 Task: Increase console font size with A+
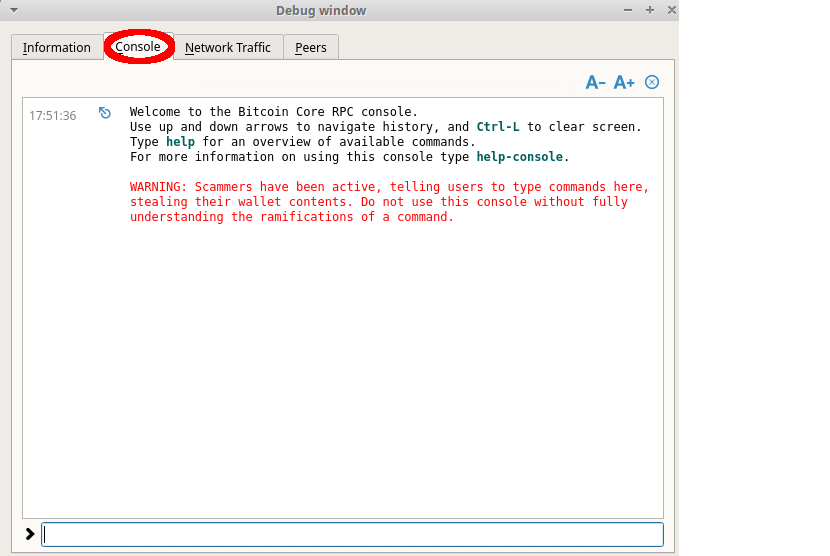(624, 83)
